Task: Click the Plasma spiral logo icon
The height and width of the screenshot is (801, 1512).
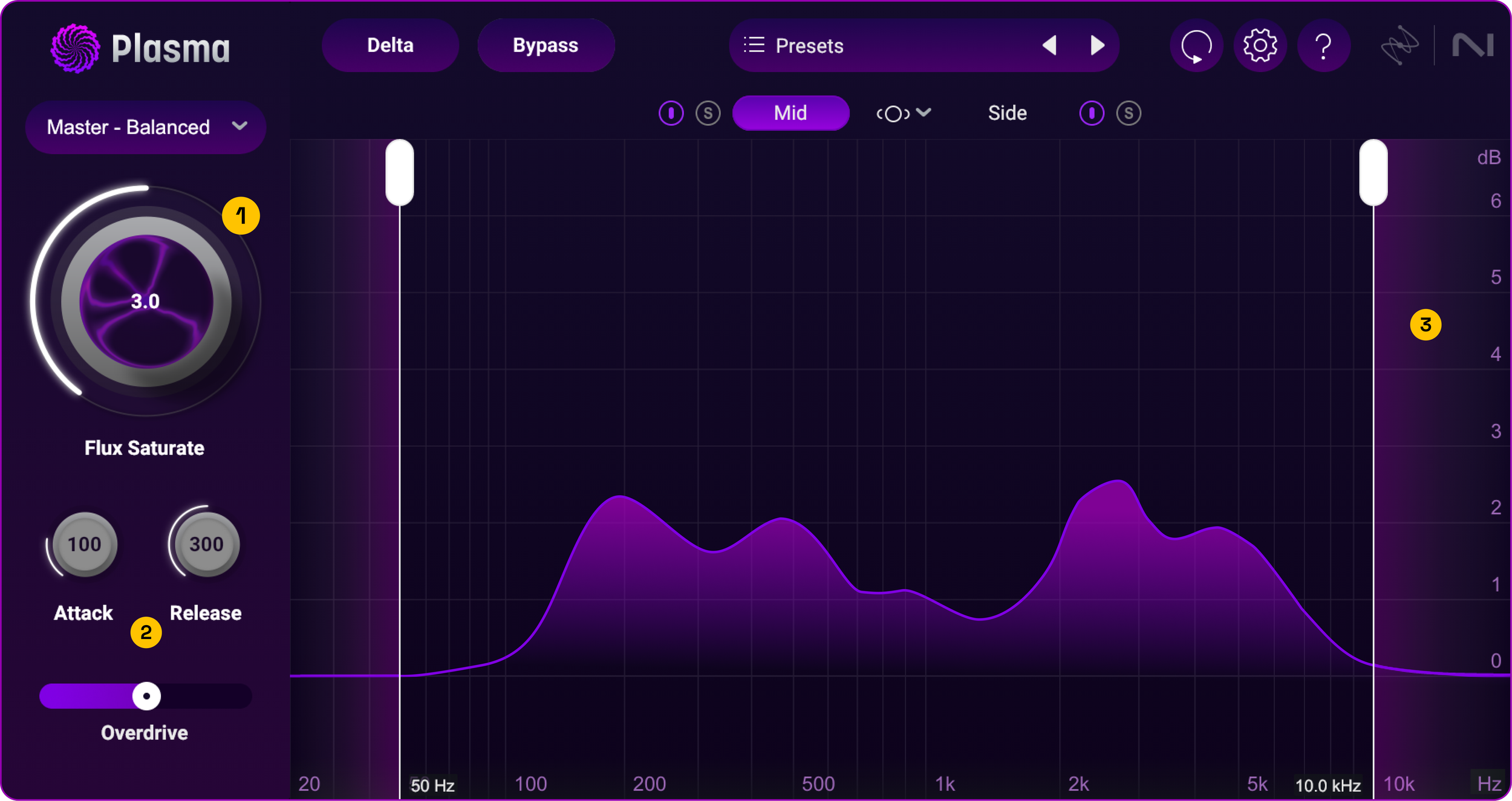Action: (75, 48)
